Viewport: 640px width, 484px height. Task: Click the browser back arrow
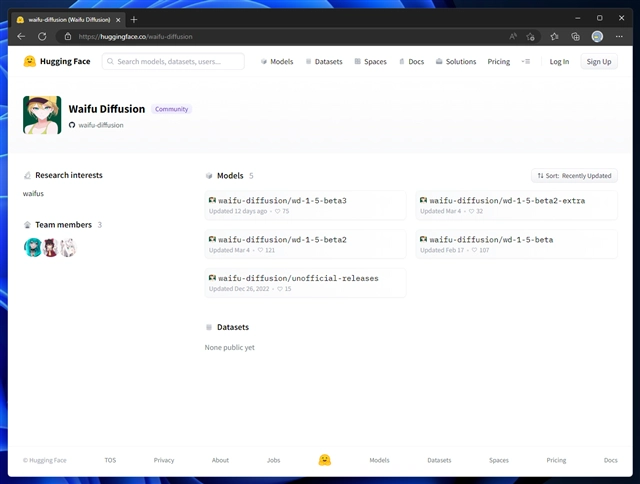pyautogui.click(x=21, y=36)
